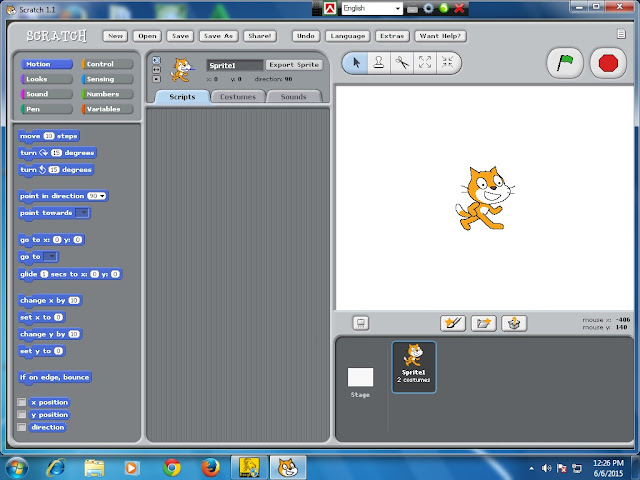This screenshot has height=480, width=640.
Task: Click the green flag to start scripts
Action: tap(565, 63)
